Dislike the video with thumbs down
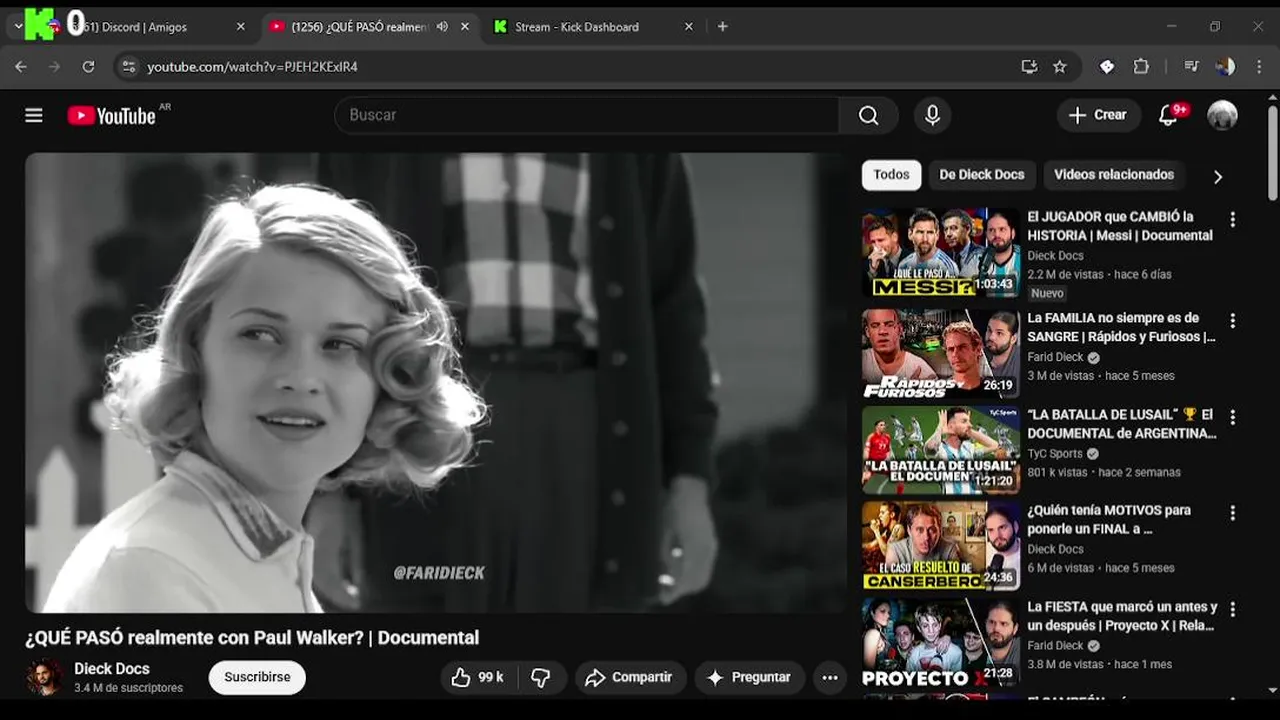The width and height of the screenshot is (1280, 720). click(x=541, y=677)
